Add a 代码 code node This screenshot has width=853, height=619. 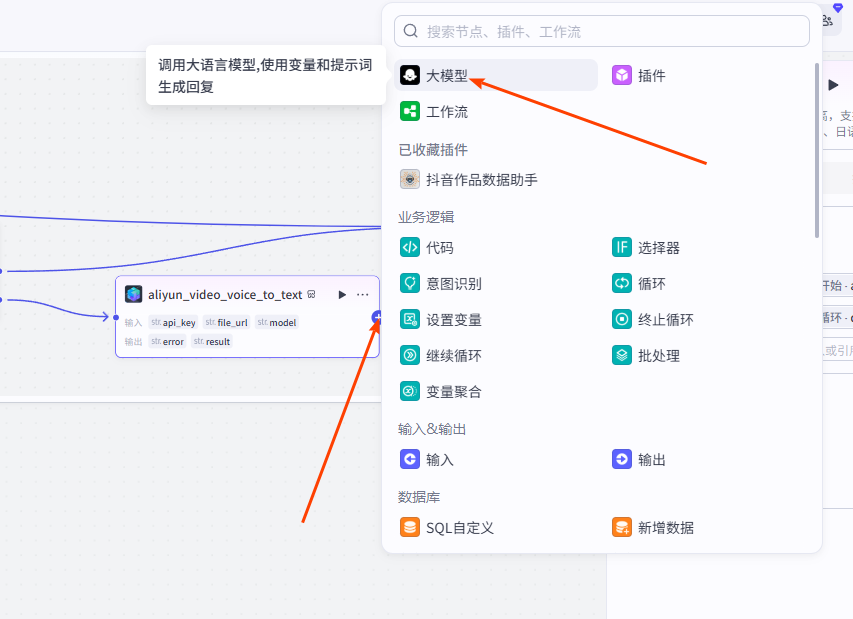426,247
